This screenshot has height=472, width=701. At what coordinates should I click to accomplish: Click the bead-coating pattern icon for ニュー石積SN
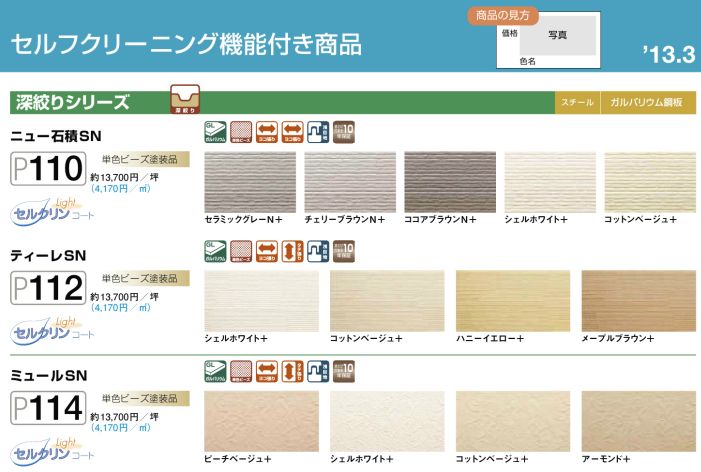point(241,132)
